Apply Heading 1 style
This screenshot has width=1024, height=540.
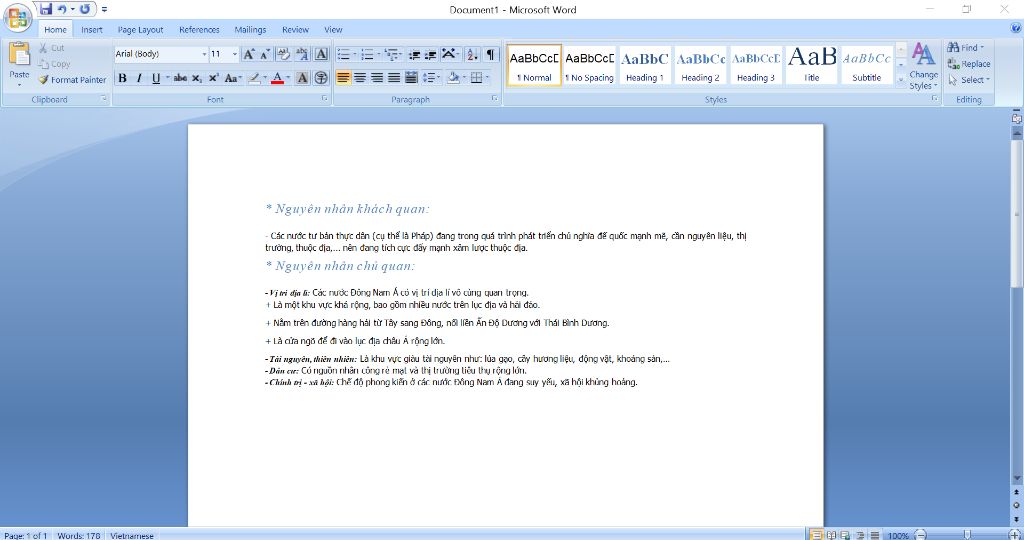pos(645,65)
